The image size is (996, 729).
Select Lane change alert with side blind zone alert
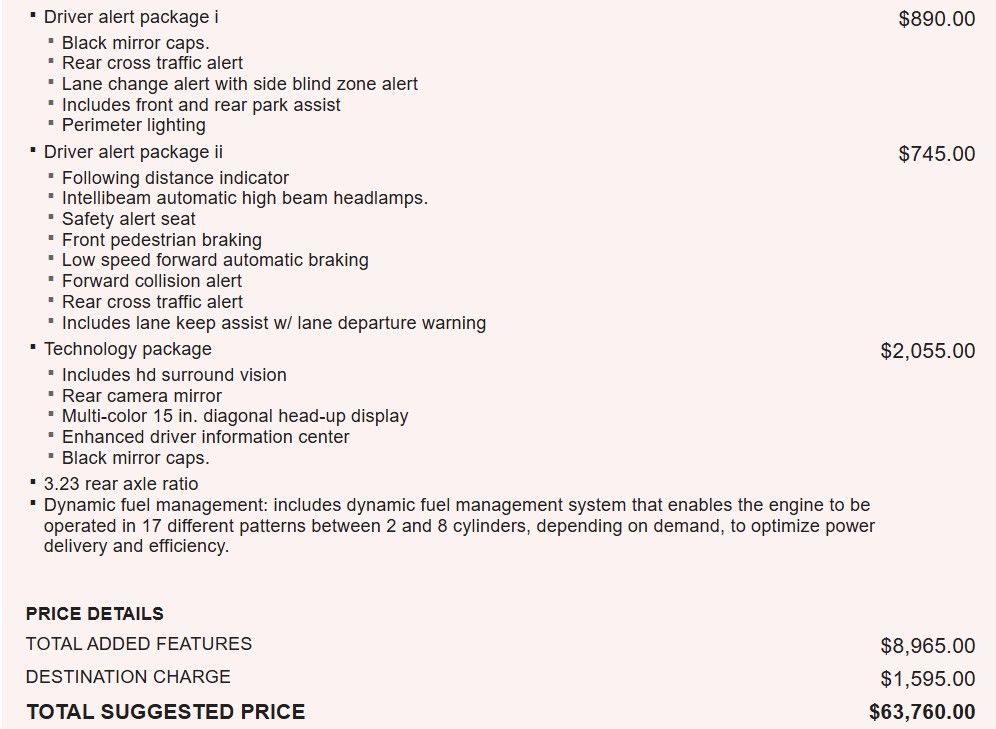tap(239, 84)
